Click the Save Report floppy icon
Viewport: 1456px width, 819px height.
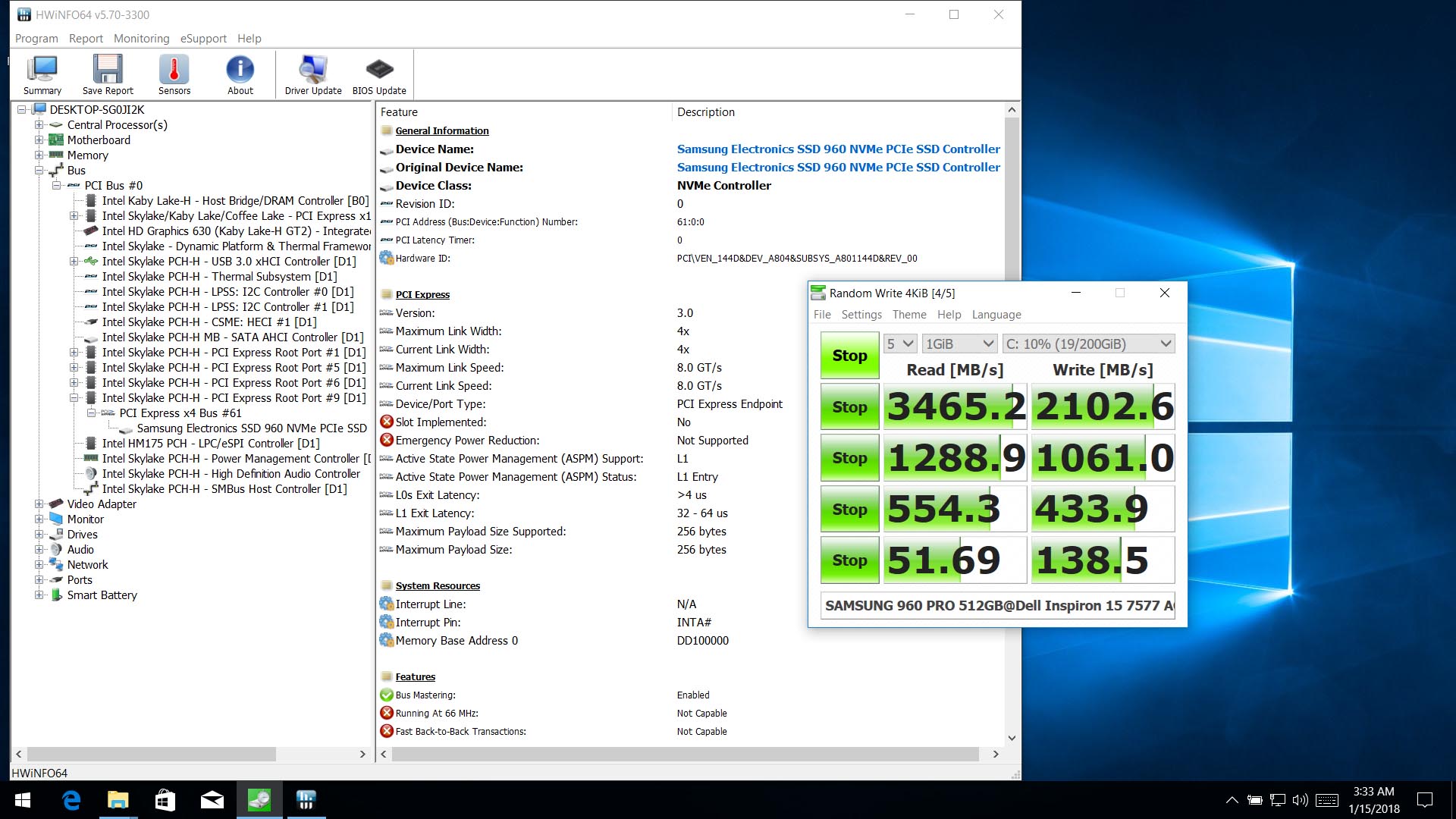(x=108, y=74)
